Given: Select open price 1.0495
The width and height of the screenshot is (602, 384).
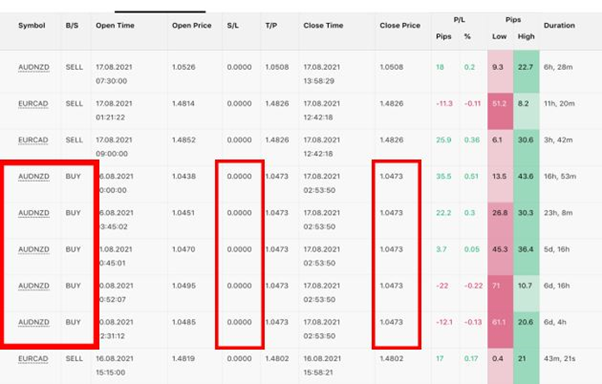Looking at the screenshot, I should pos(184,286).
